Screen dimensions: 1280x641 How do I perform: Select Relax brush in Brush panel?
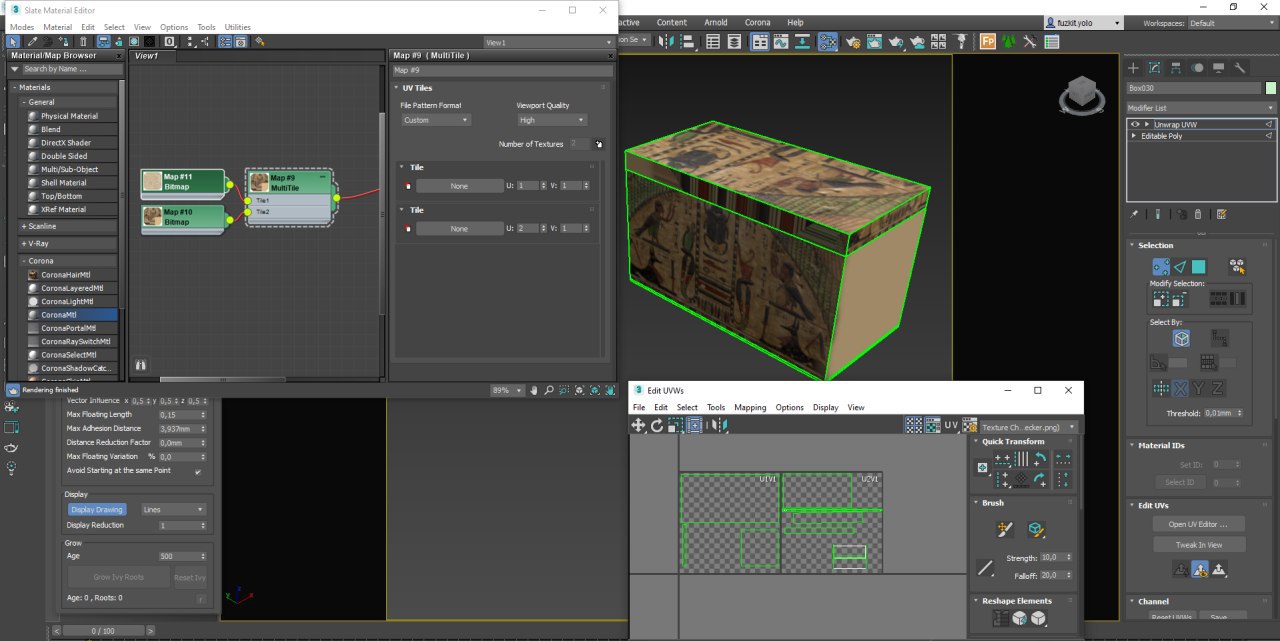tap(1036, 530)
